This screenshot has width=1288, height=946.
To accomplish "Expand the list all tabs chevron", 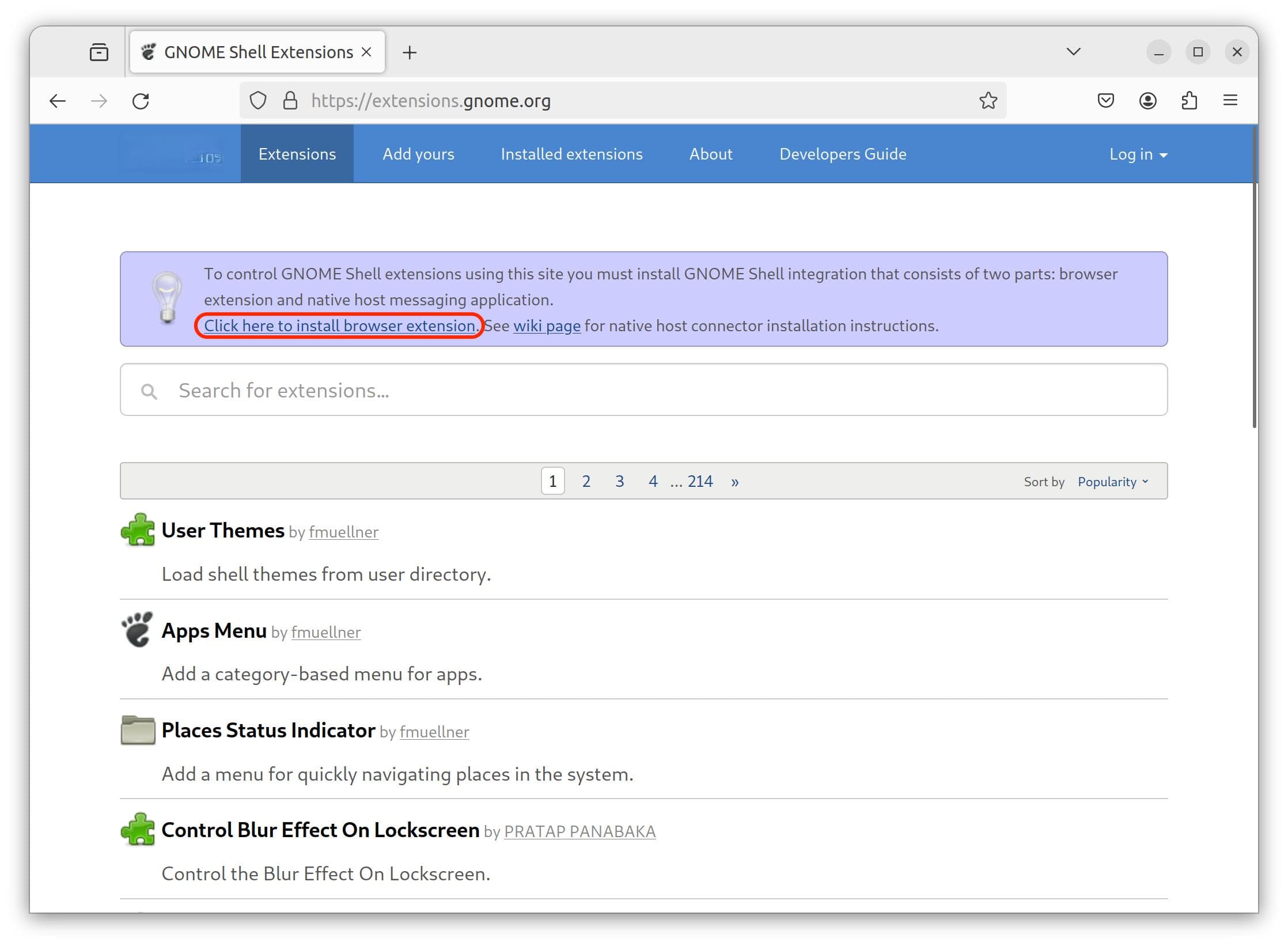I will [x=1073, y=52].
